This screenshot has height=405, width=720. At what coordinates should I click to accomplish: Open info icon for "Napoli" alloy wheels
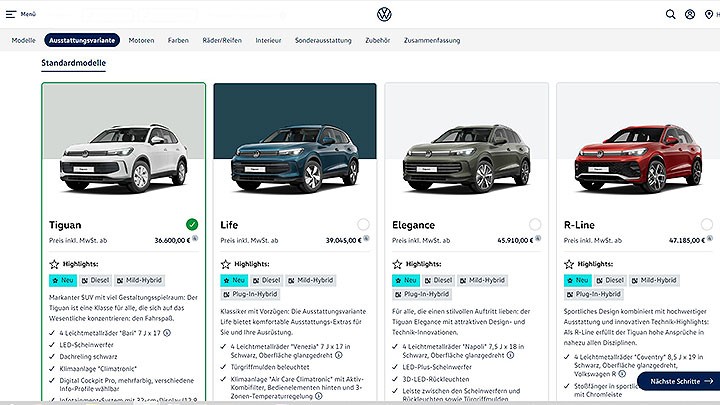[510, 355]
